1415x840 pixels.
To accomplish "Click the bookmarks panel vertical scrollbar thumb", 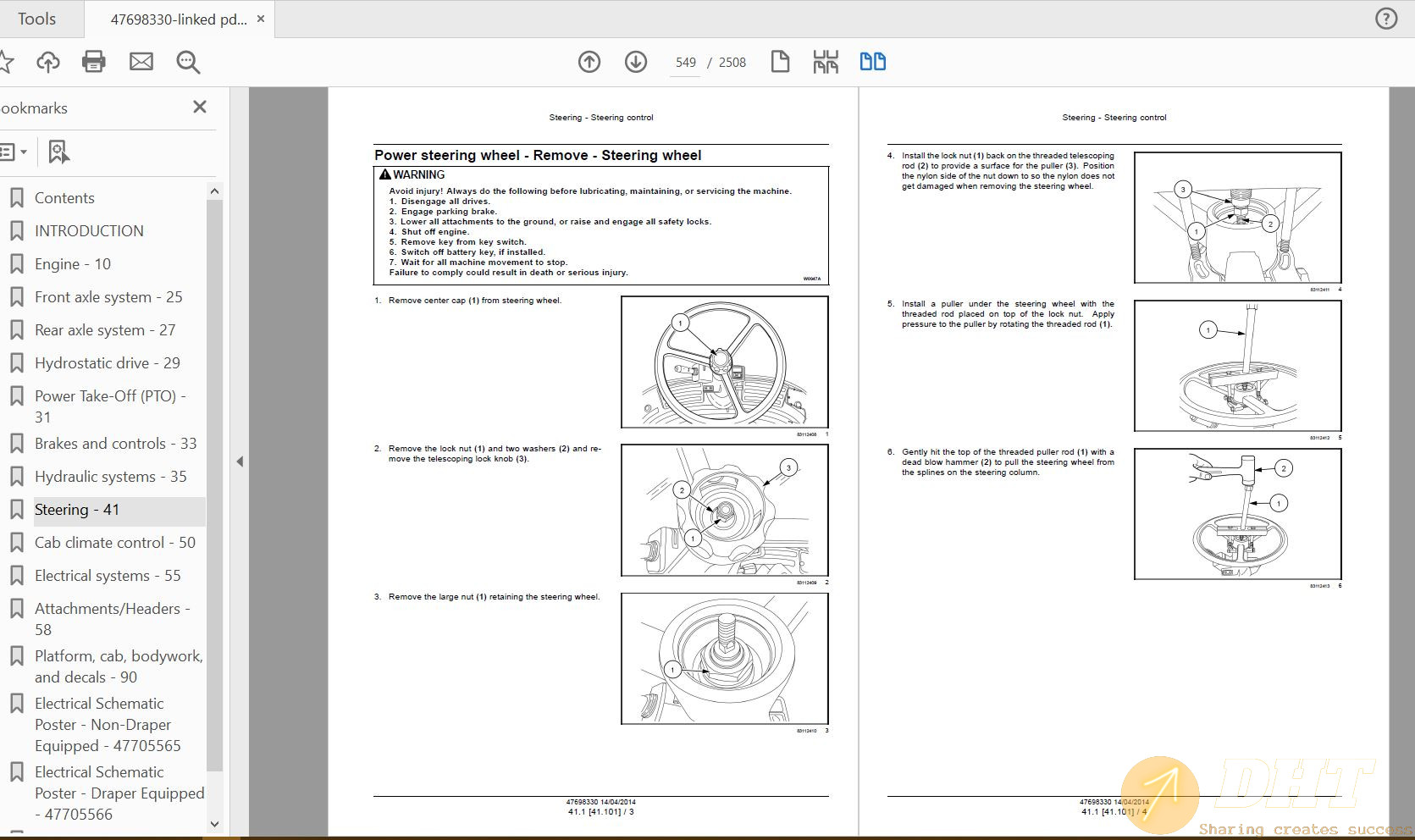I will click(x=214, y=485).
